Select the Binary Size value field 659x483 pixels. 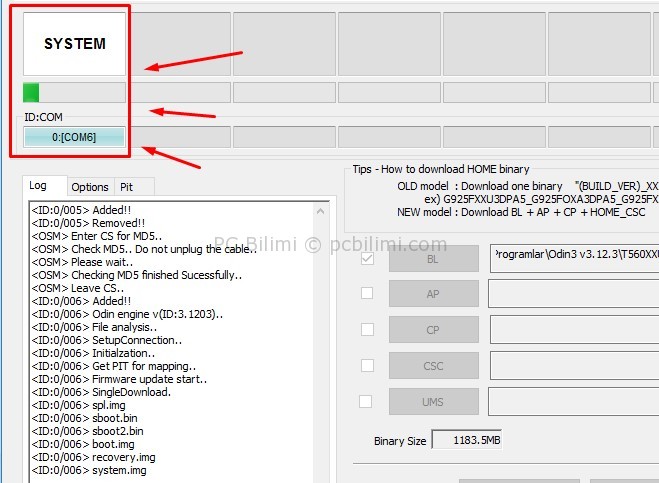click(466, 440)
